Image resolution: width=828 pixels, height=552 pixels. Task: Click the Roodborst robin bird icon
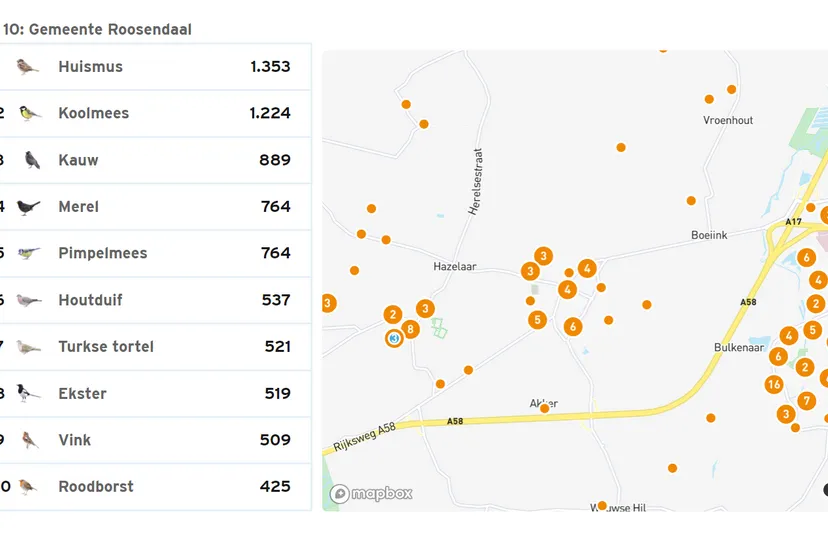pos(29,487)
